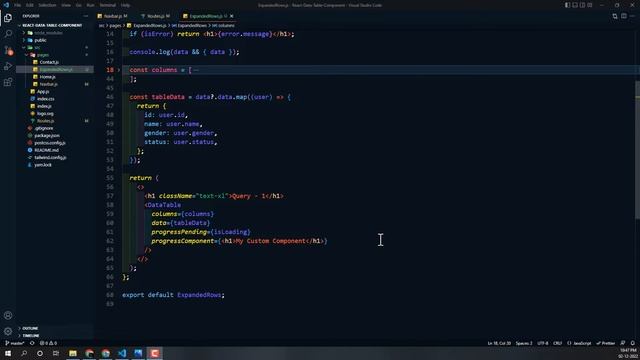Open Home.js in explorer

tap(47, 77)
